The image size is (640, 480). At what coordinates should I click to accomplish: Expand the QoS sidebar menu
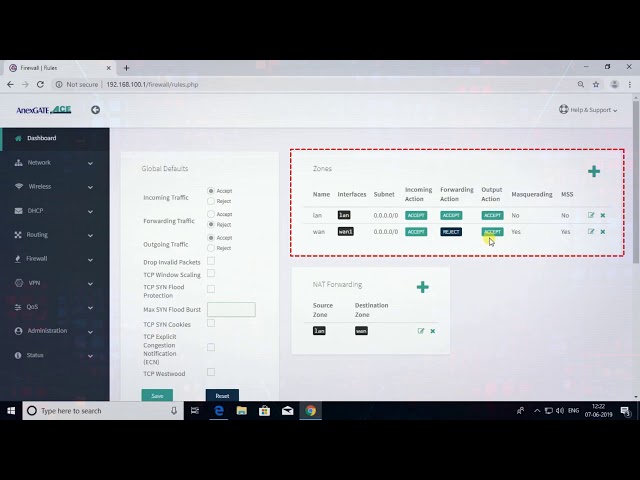(x=55, y=307)
